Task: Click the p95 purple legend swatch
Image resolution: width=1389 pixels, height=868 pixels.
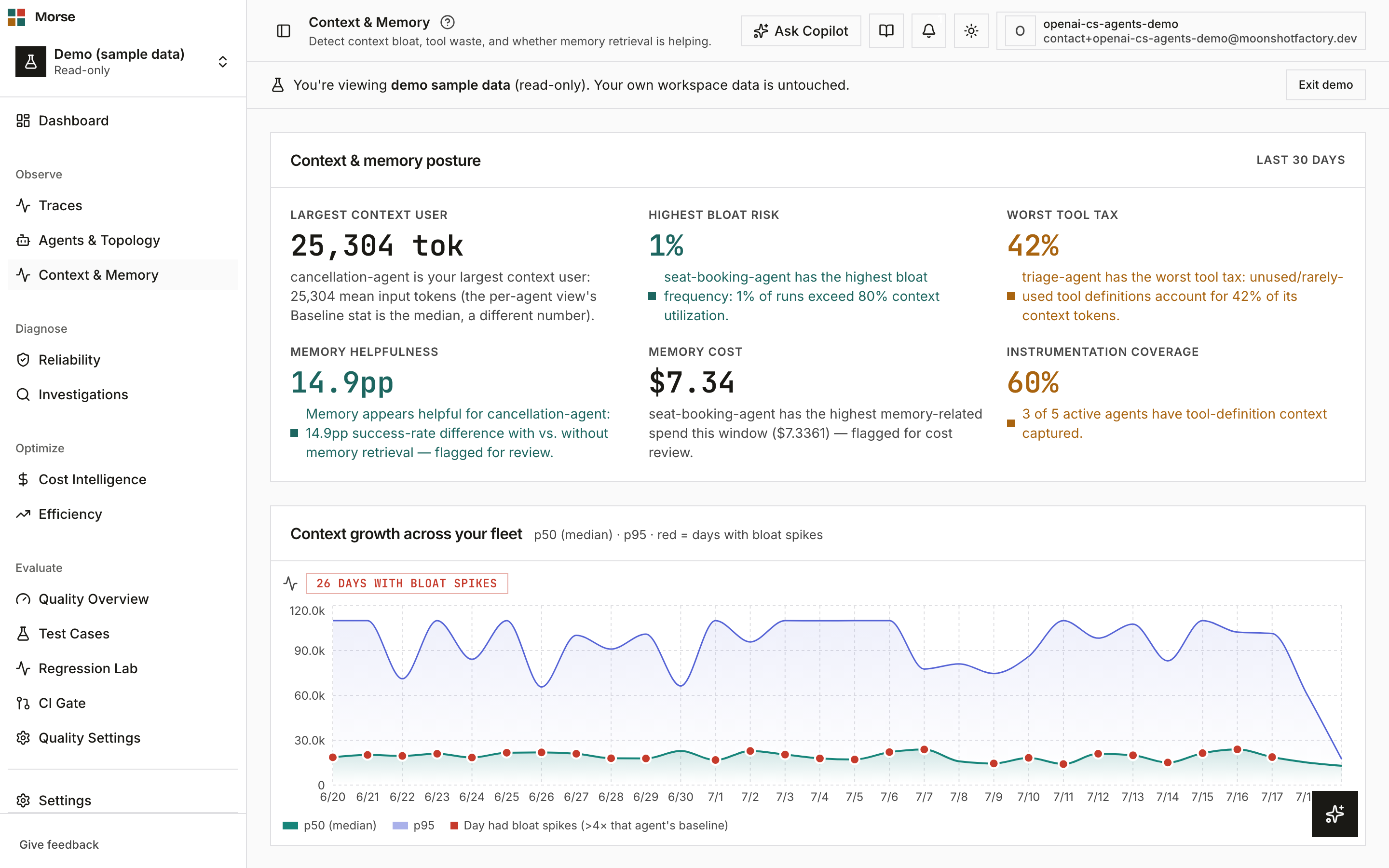Action: click(x=400, y=826)
